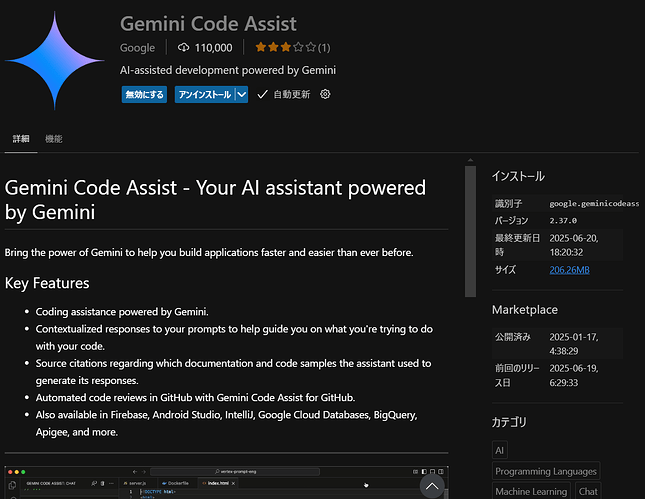The width and height of the screenshot is (645, 499).
Task: Click the bullet Coding assistance powered by Gemini
Action: click(122, 312)
